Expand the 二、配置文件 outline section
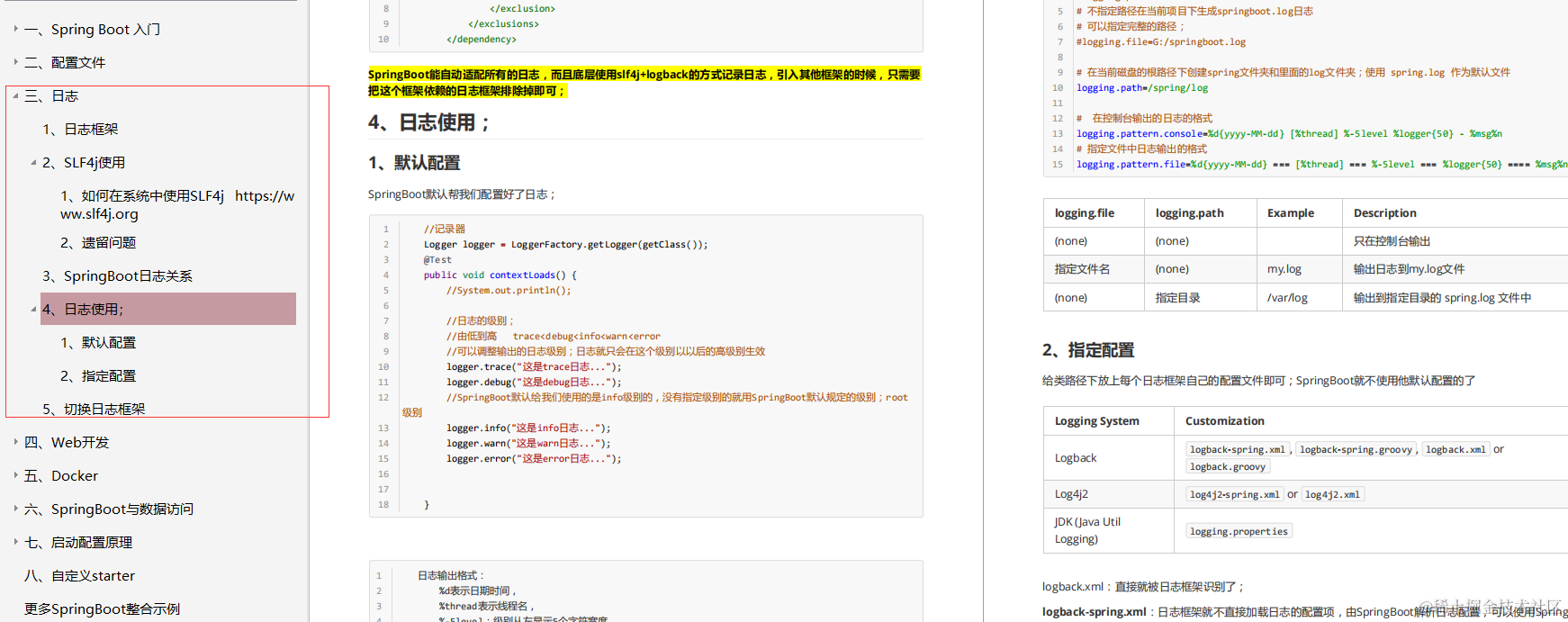This screenshot has height=622, width=1568. click(15, 62)
